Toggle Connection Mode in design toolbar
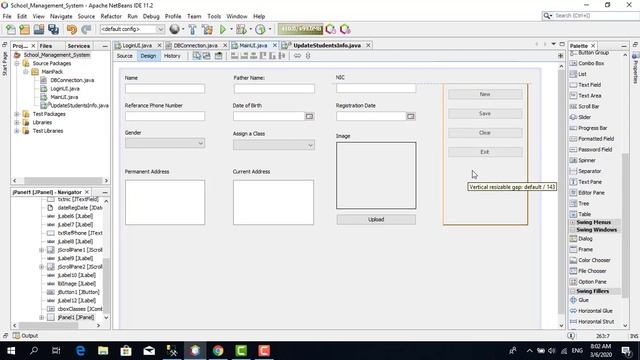 [207, 56]
